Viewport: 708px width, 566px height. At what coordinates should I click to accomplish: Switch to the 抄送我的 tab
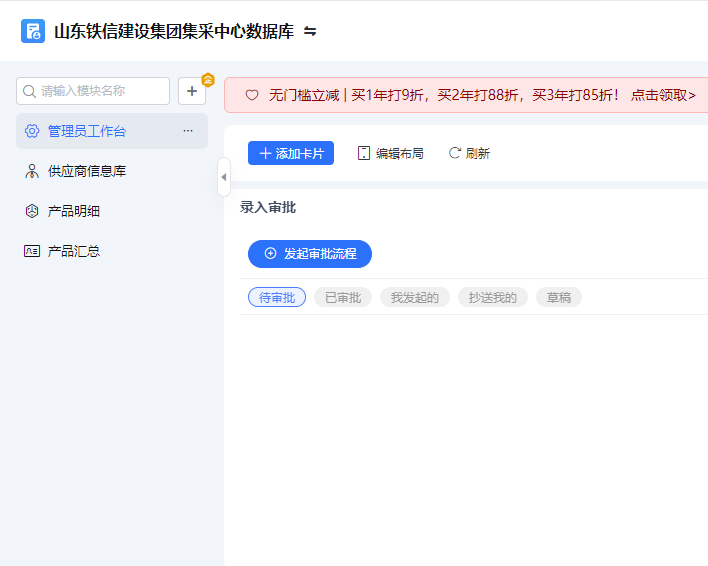(x=492, y=298)
